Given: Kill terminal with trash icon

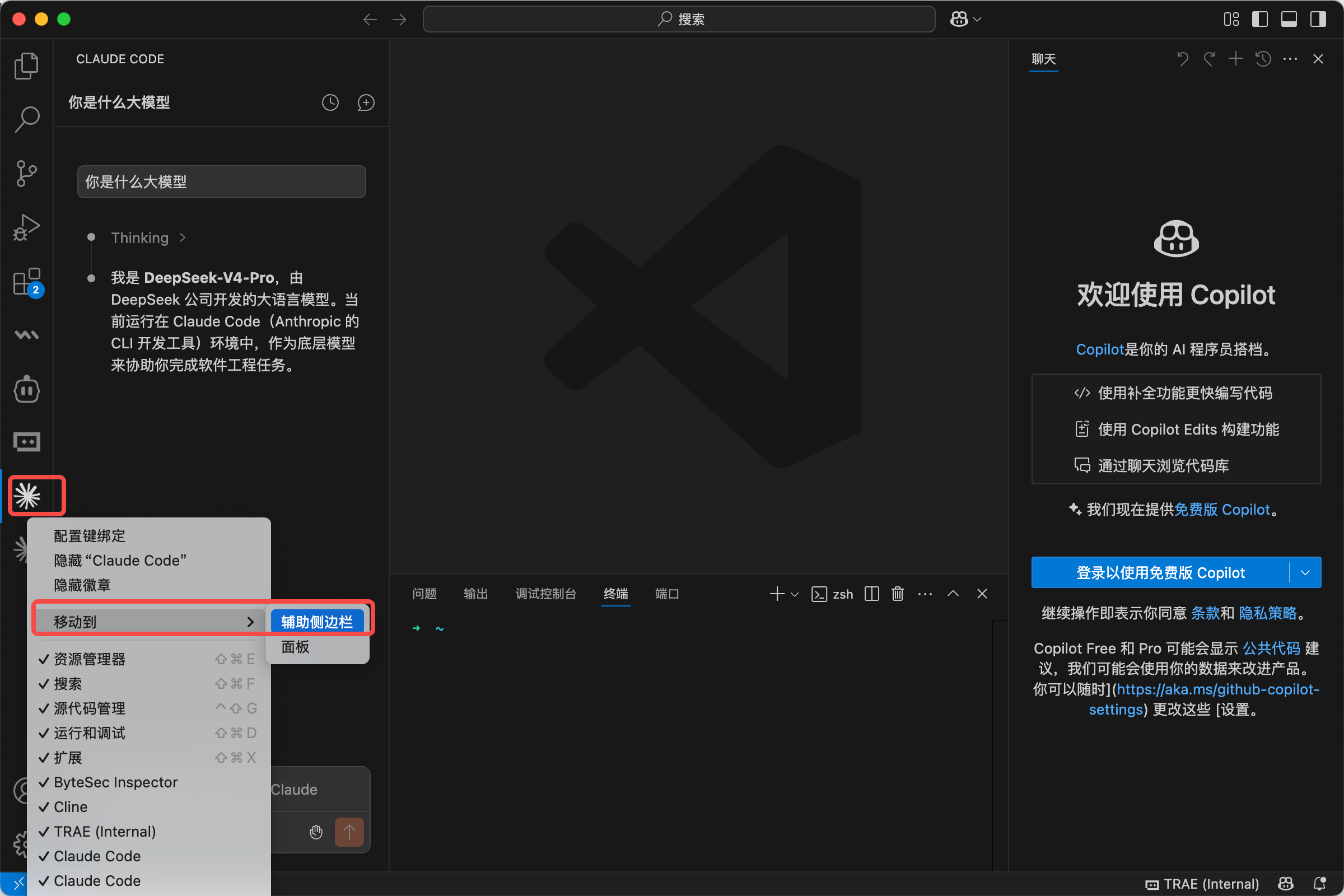Looking at the screenshot, I should (x=898, y=594).
